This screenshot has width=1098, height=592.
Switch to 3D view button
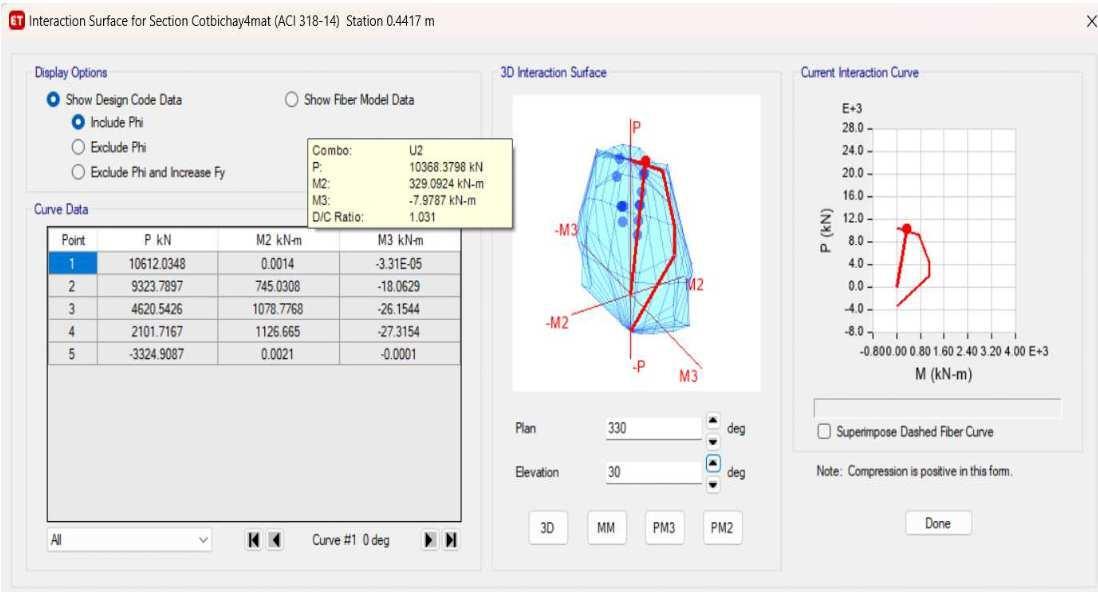(x=547, y=527)
